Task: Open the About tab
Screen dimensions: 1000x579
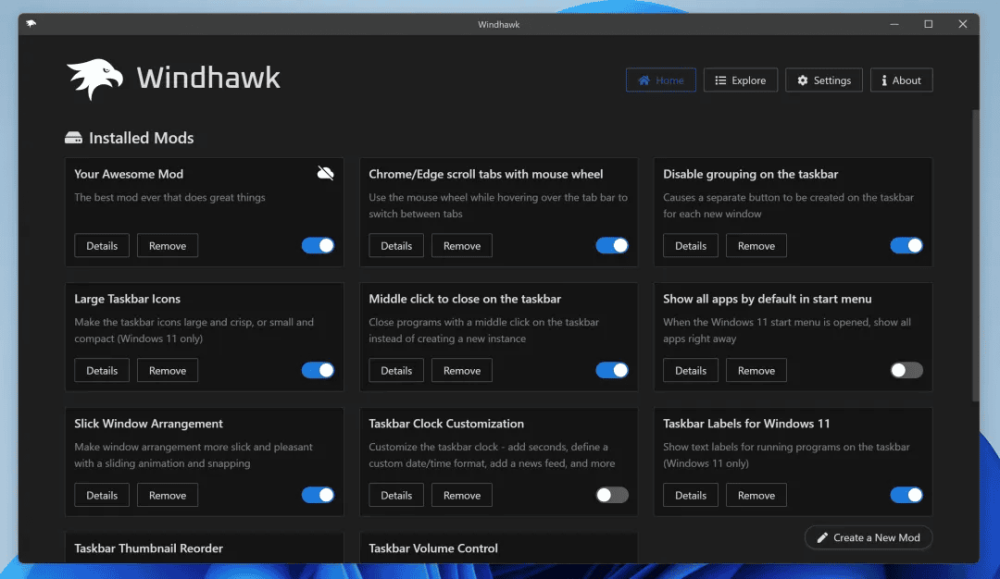Action: [901, 80]
